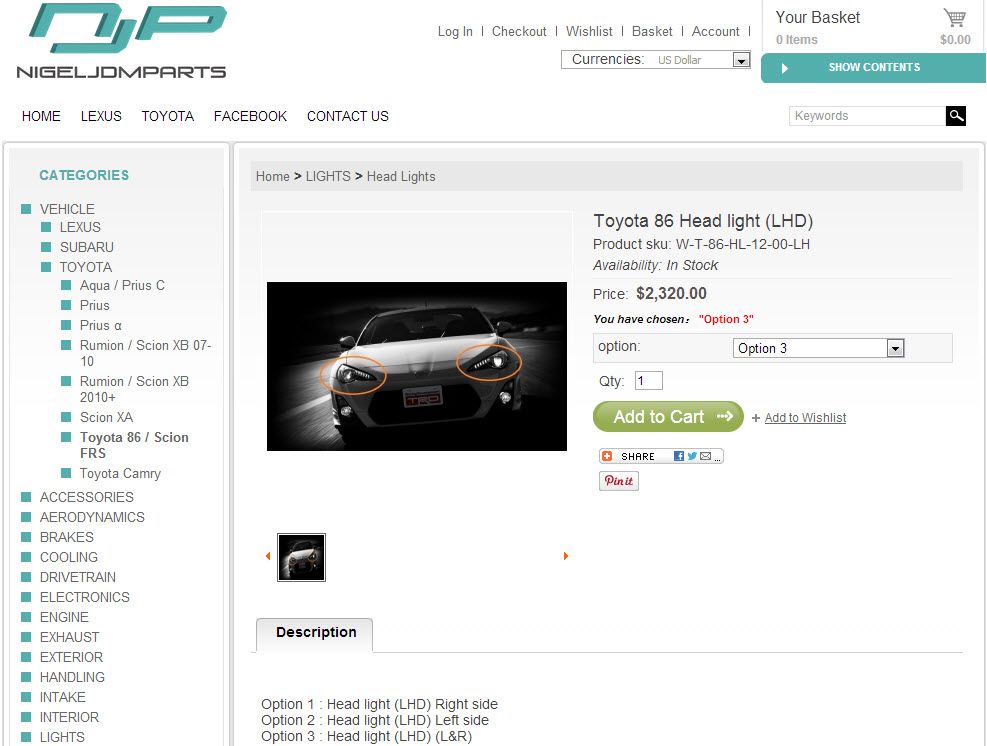Click the search magnifier icon

click(x=956, y=116)
